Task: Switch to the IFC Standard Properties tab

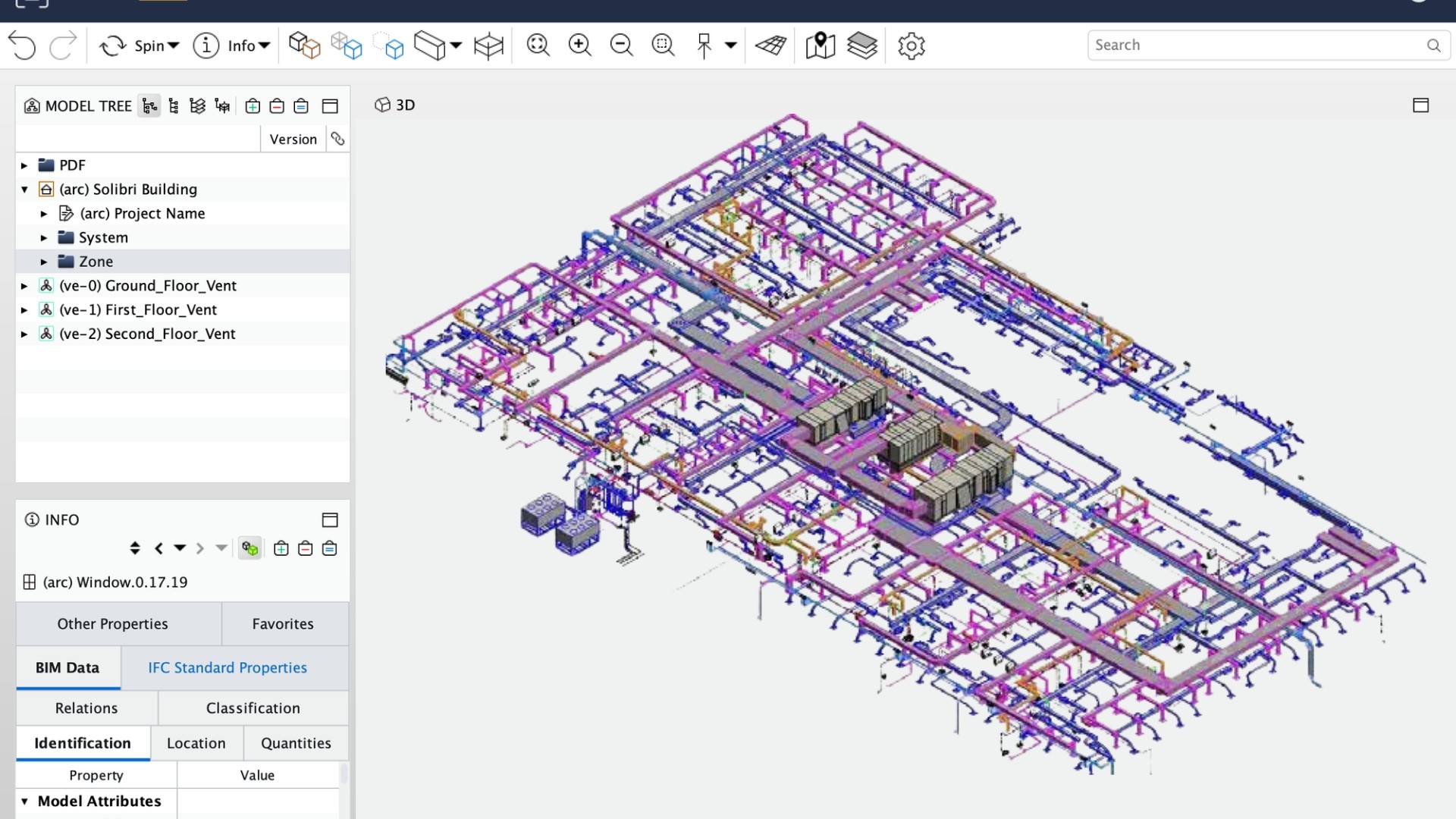Action: pyautogui.click(x=227, y=668)
